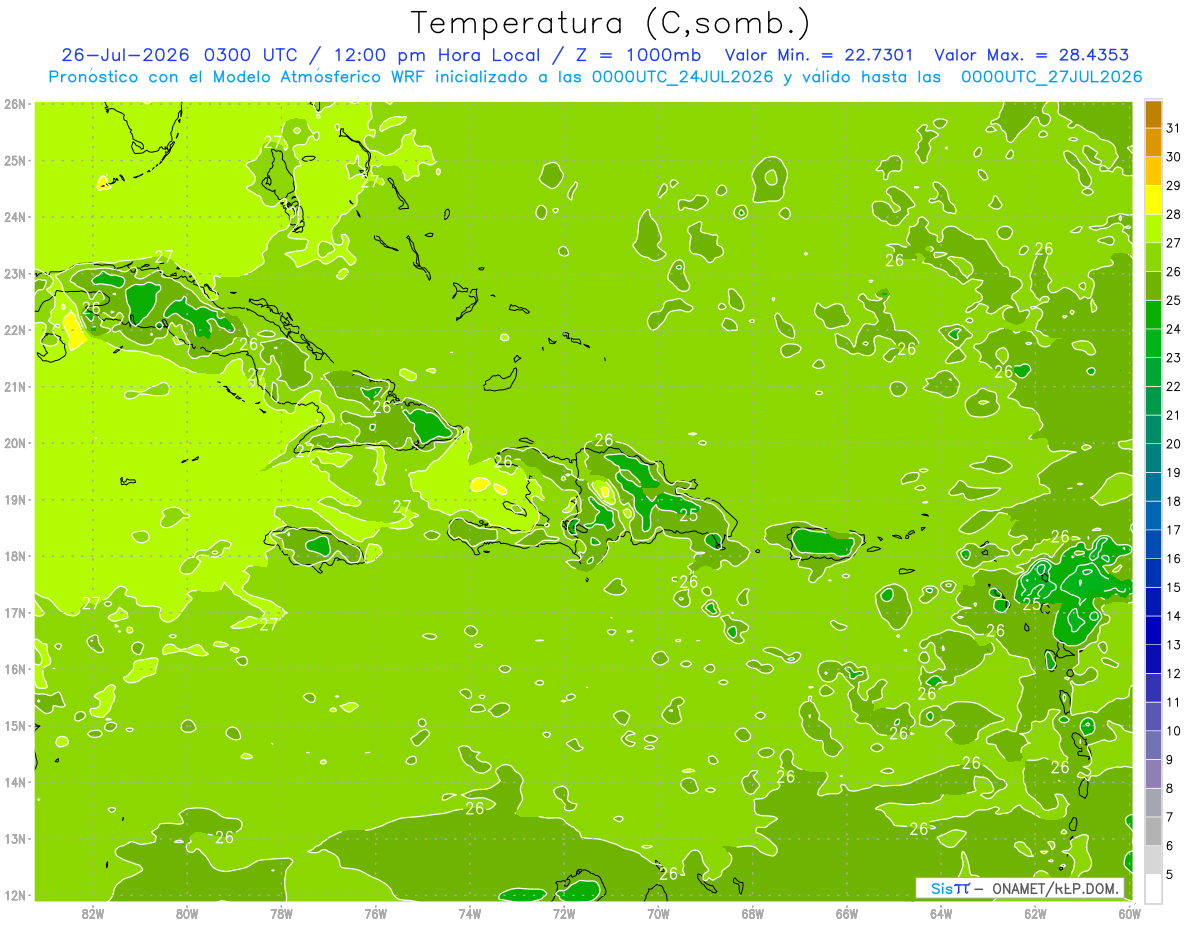This screenshot has height=927, width=1200.
Task: Click the color scale label "28"
Action: 1174,214
